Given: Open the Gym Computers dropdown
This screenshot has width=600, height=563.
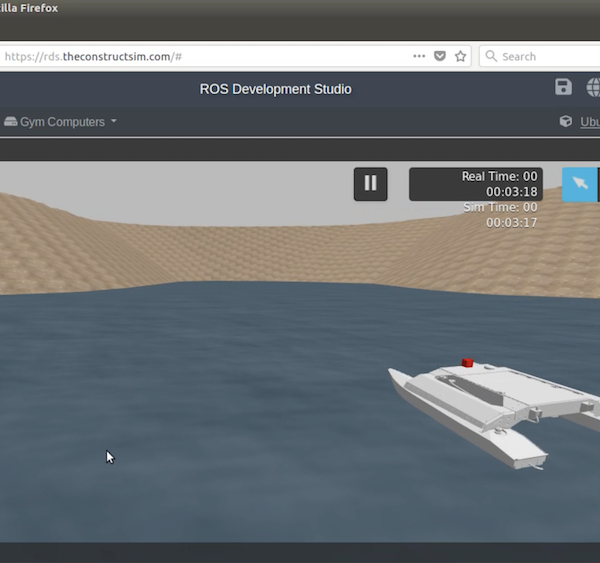Looking at the screenshot, I should pos(60,122).
